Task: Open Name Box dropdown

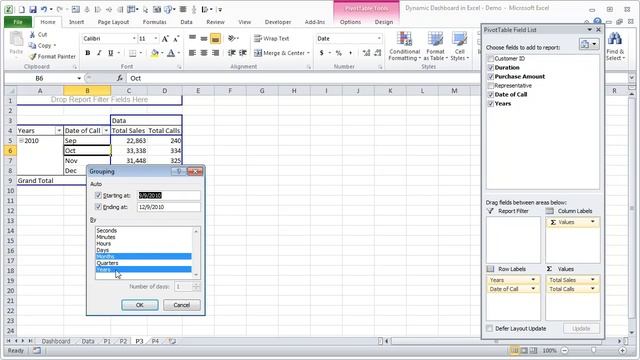Action: tap(79, 78)
